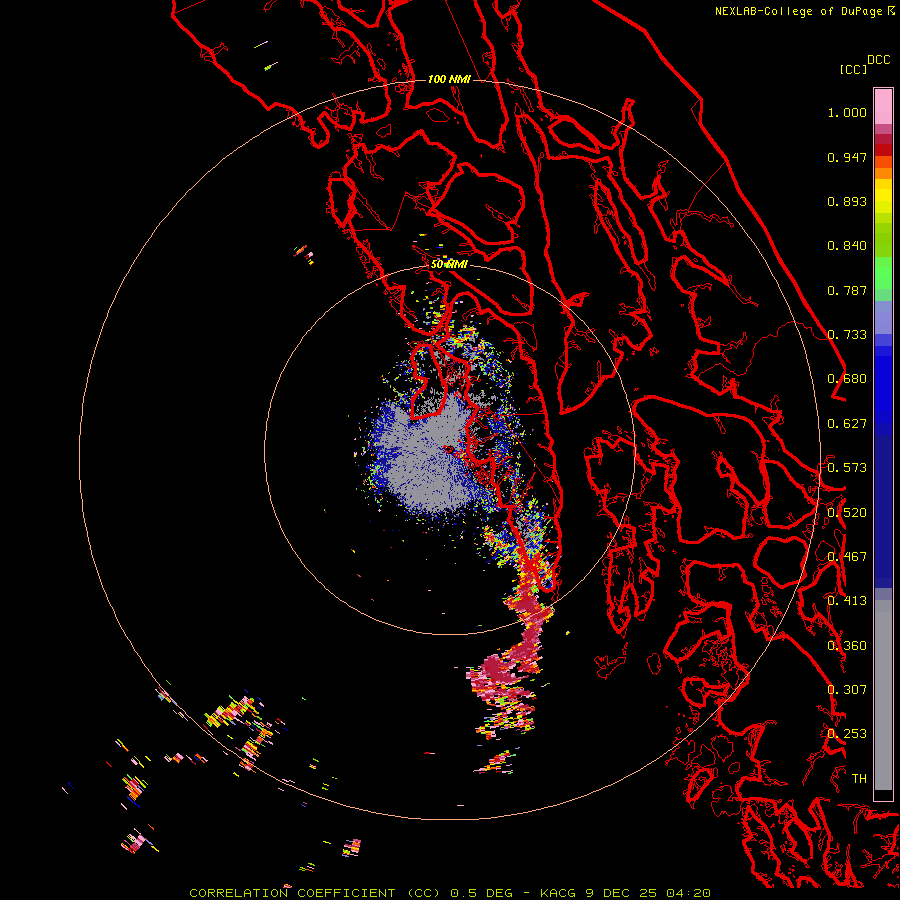
Task: Click the 0.893 scale value
Action: [847, 201]
